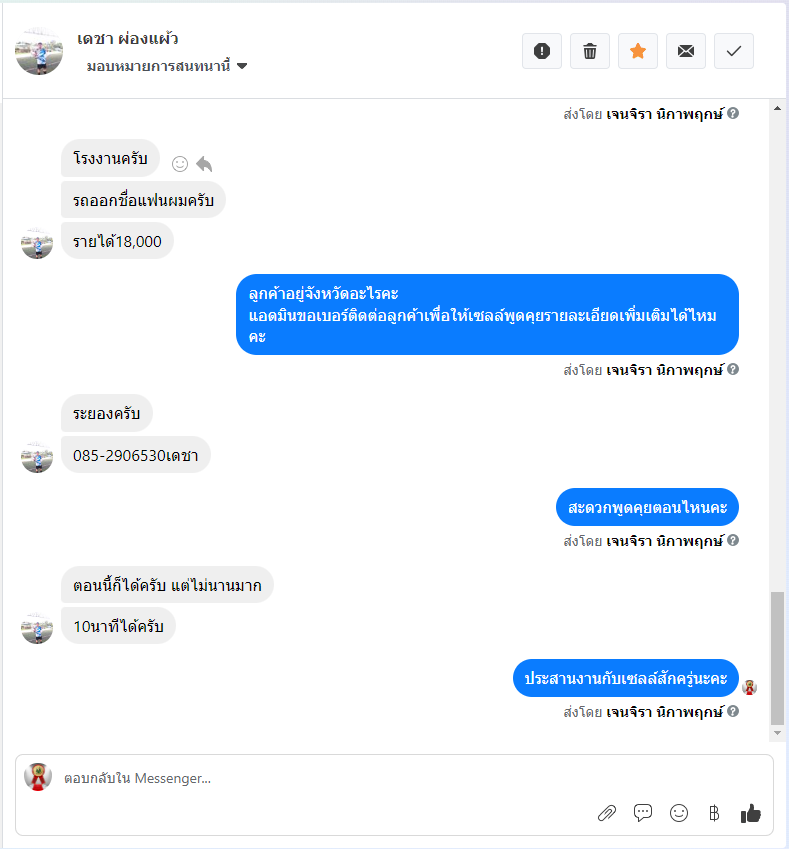The width and height of the screenshot is (789, 849).
Task: Reply to โรงงานครับ message using arrow icon
Action: coord(204,164)
